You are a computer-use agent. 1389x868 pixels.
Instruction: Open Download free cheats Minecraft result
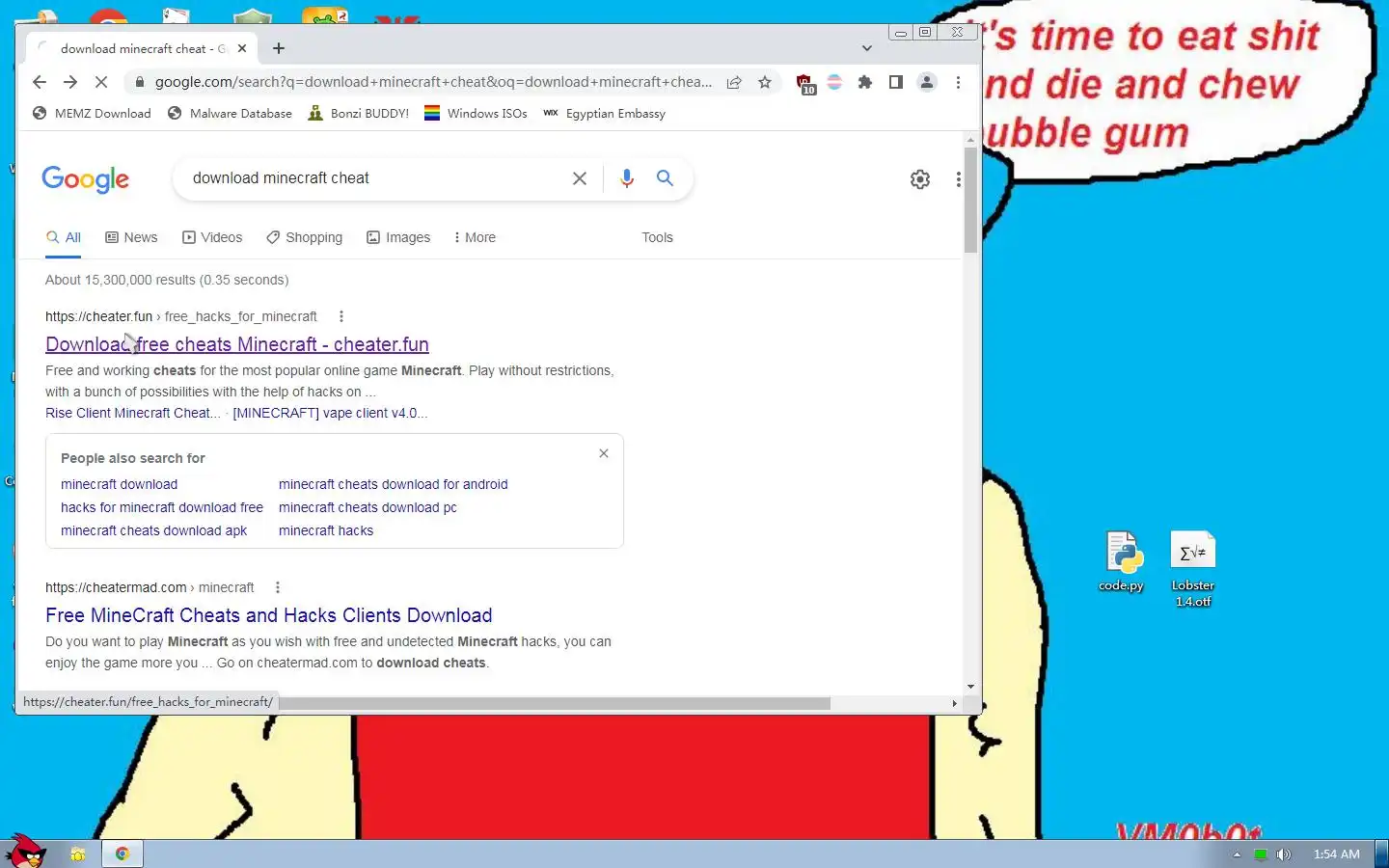coord(237,344)
